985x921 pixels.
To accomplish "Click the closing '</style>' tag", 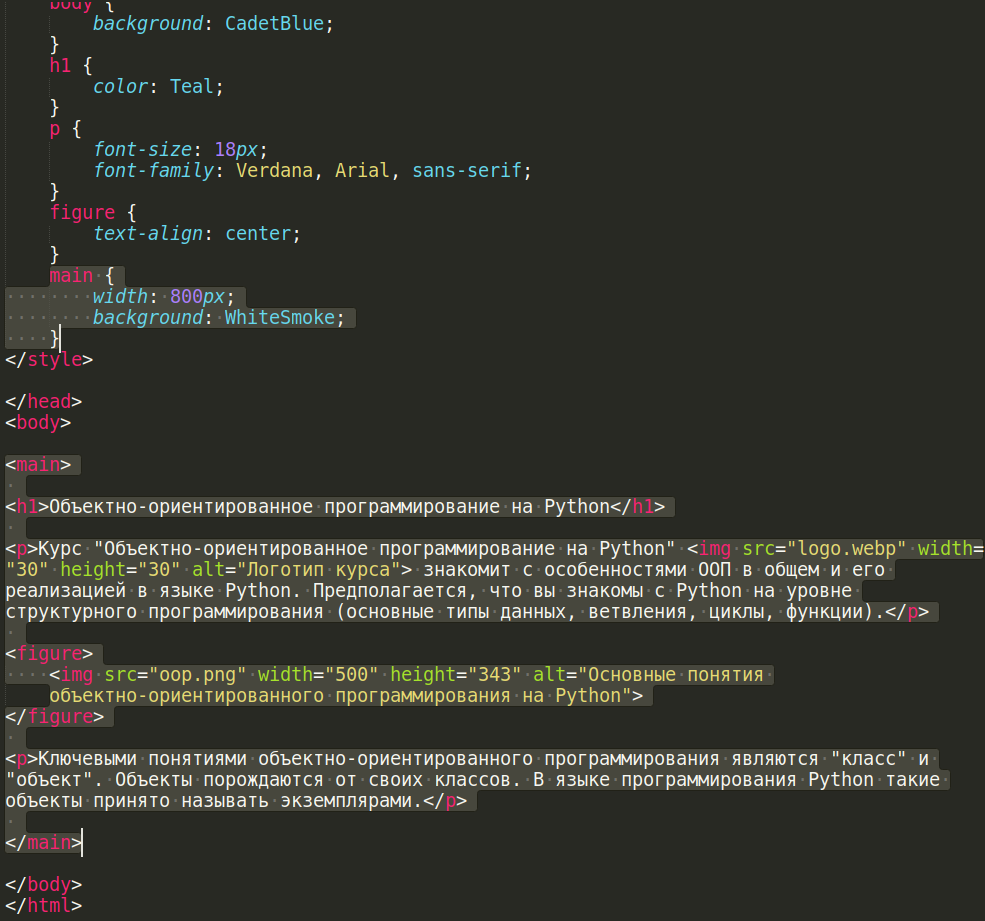I will [x=49, y=359].
